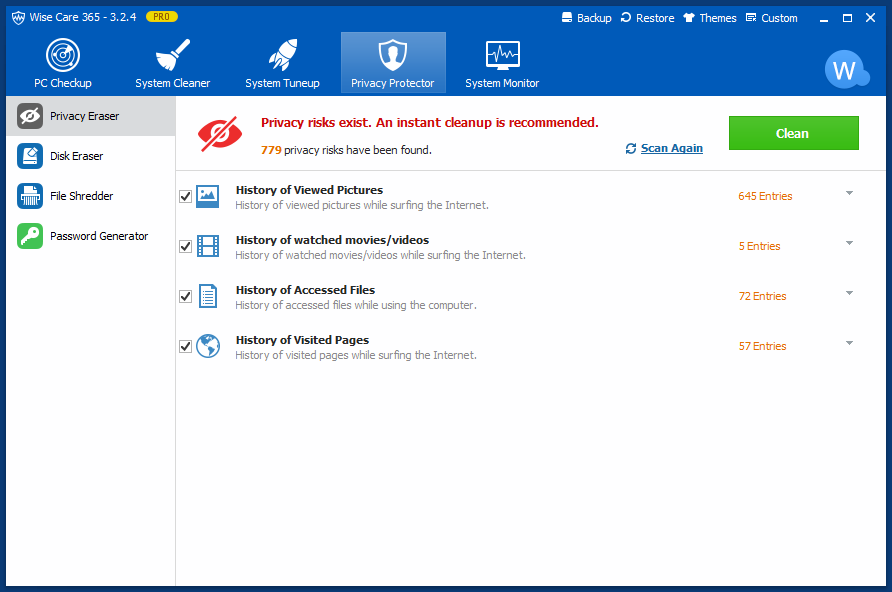Screen dimensions: 892x592
Task: Open System Tuneup rocket icon
Action: [283, 55]
